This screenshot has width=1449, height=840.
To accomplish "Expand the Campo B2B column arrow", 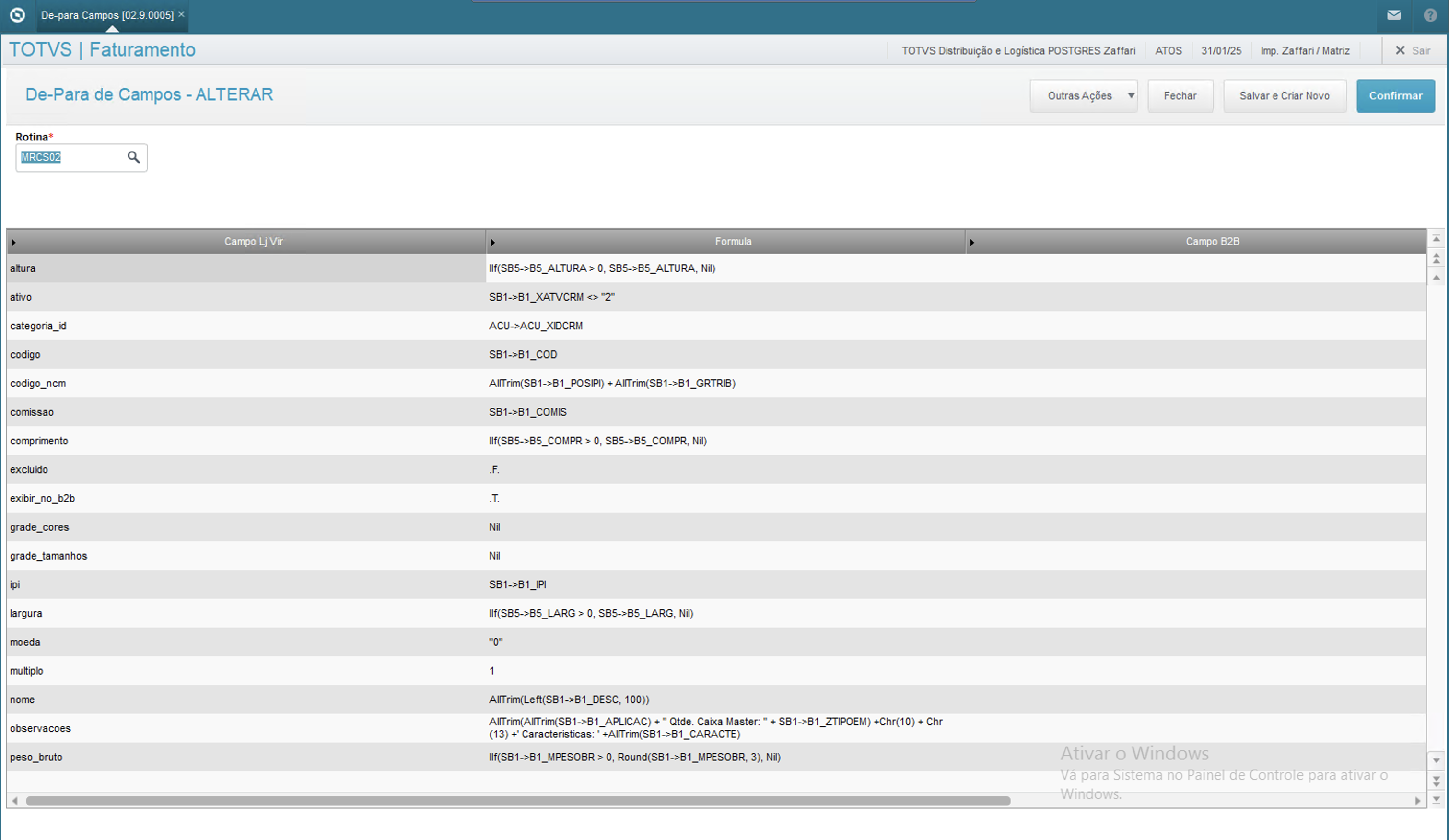I will (972, 242).
